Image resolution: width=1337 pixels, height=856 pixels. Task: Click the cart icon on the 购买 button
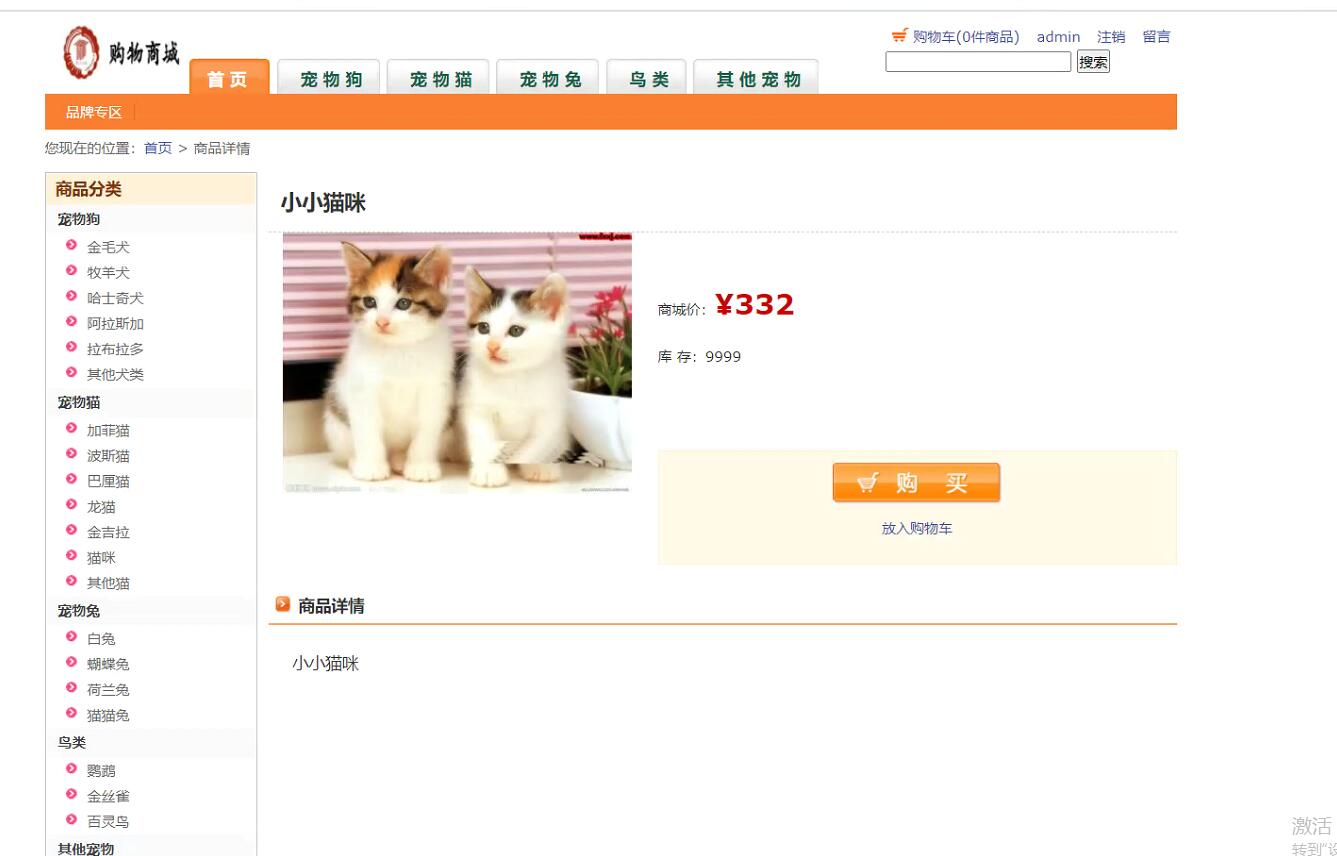(867, 483)
